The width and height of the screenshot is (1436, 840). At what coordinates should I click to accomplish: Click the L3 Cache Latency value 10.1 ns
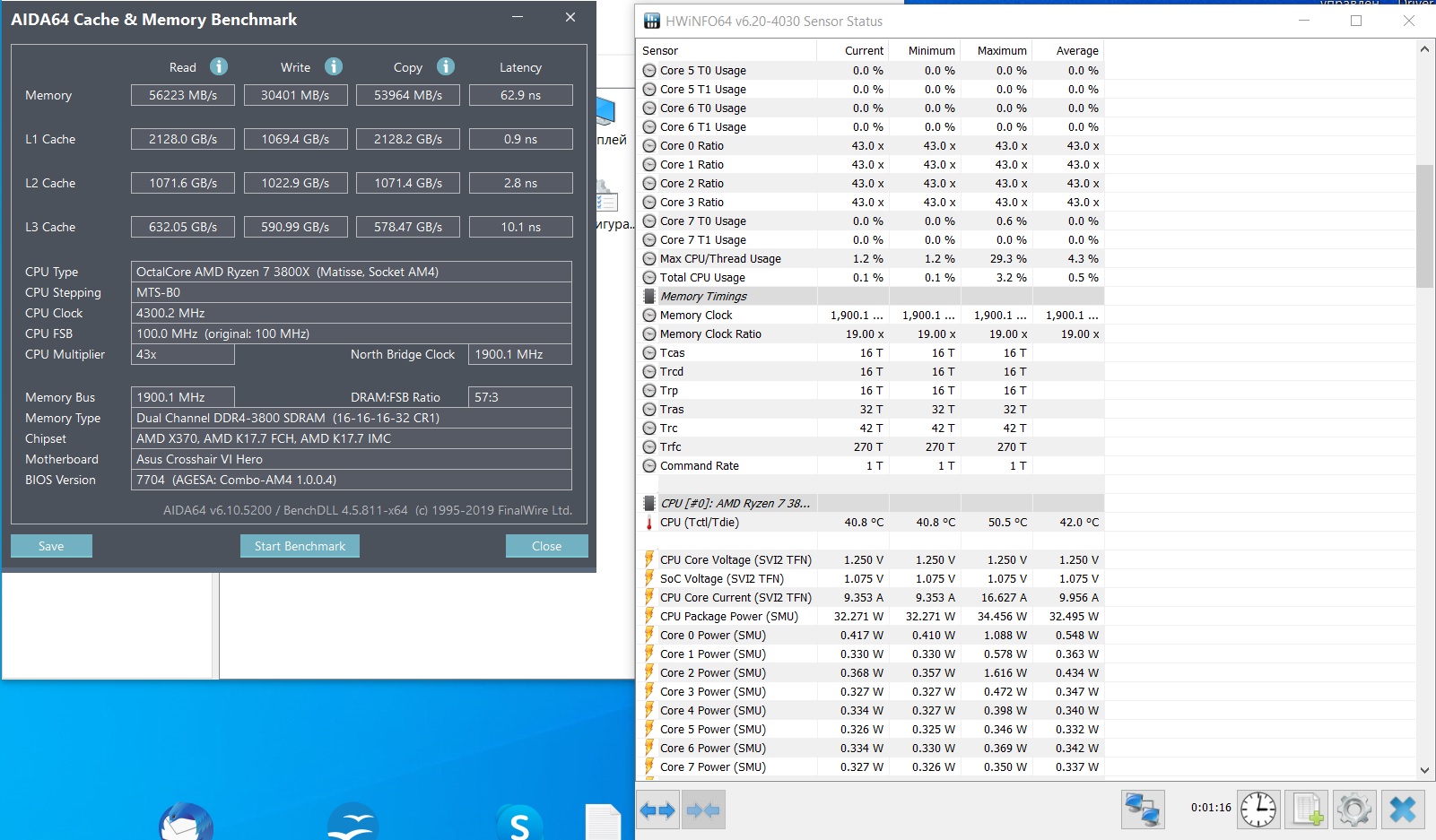[521, 227]
